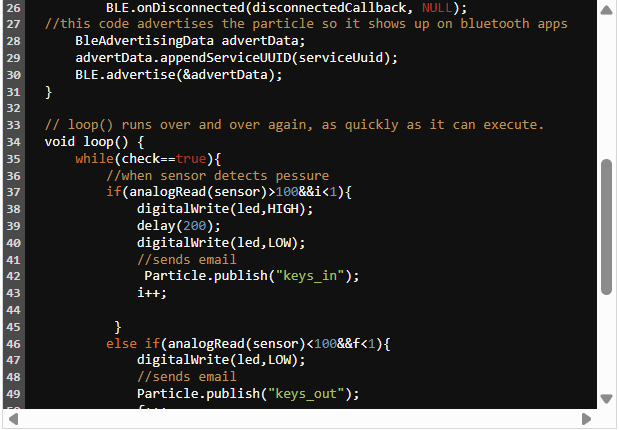
Task: Place cursor on the "void loop() {" line
Action: pyautogui.click(x=102, y=142)
